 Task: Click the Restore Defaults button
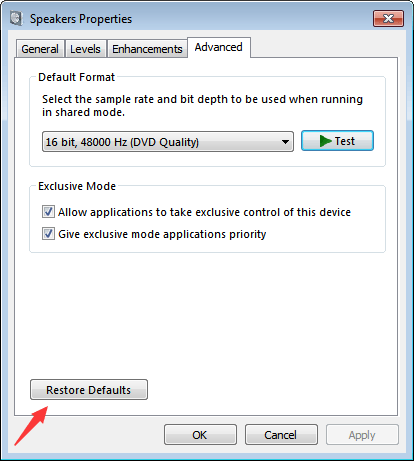click(89, 389)
